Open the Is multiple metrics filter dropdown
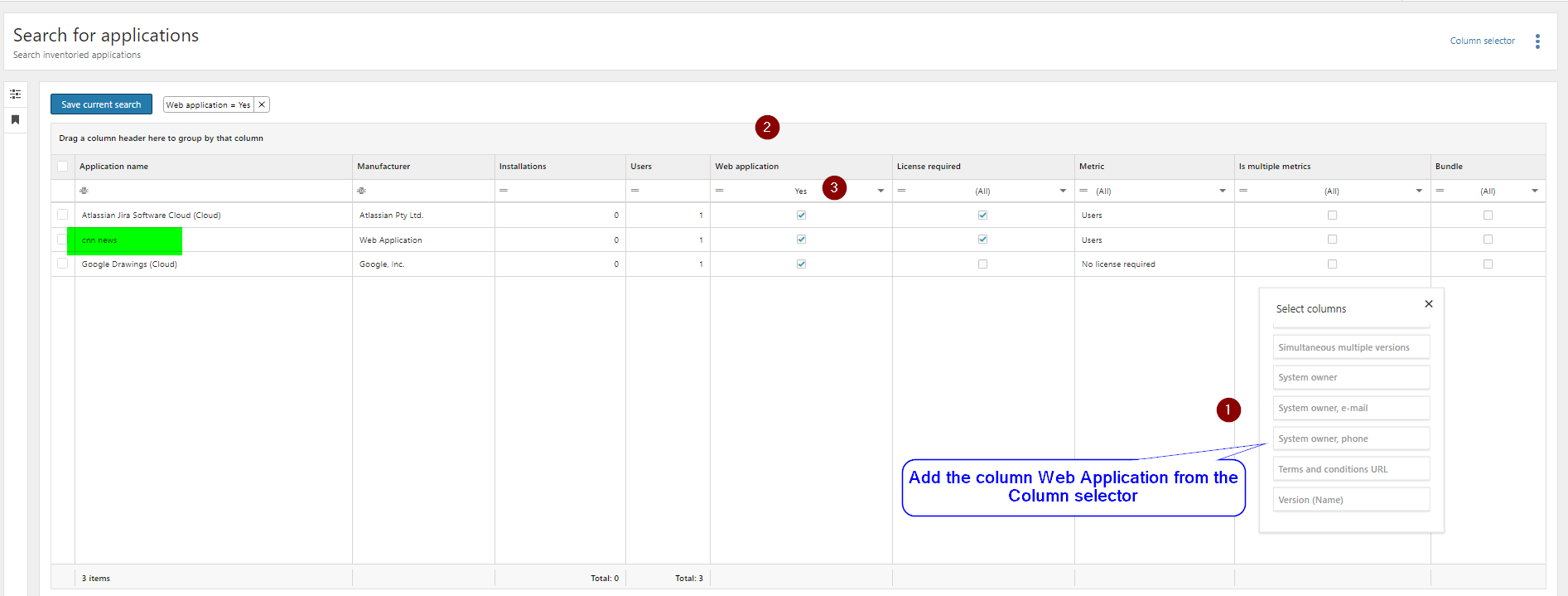 (1419, 191)
